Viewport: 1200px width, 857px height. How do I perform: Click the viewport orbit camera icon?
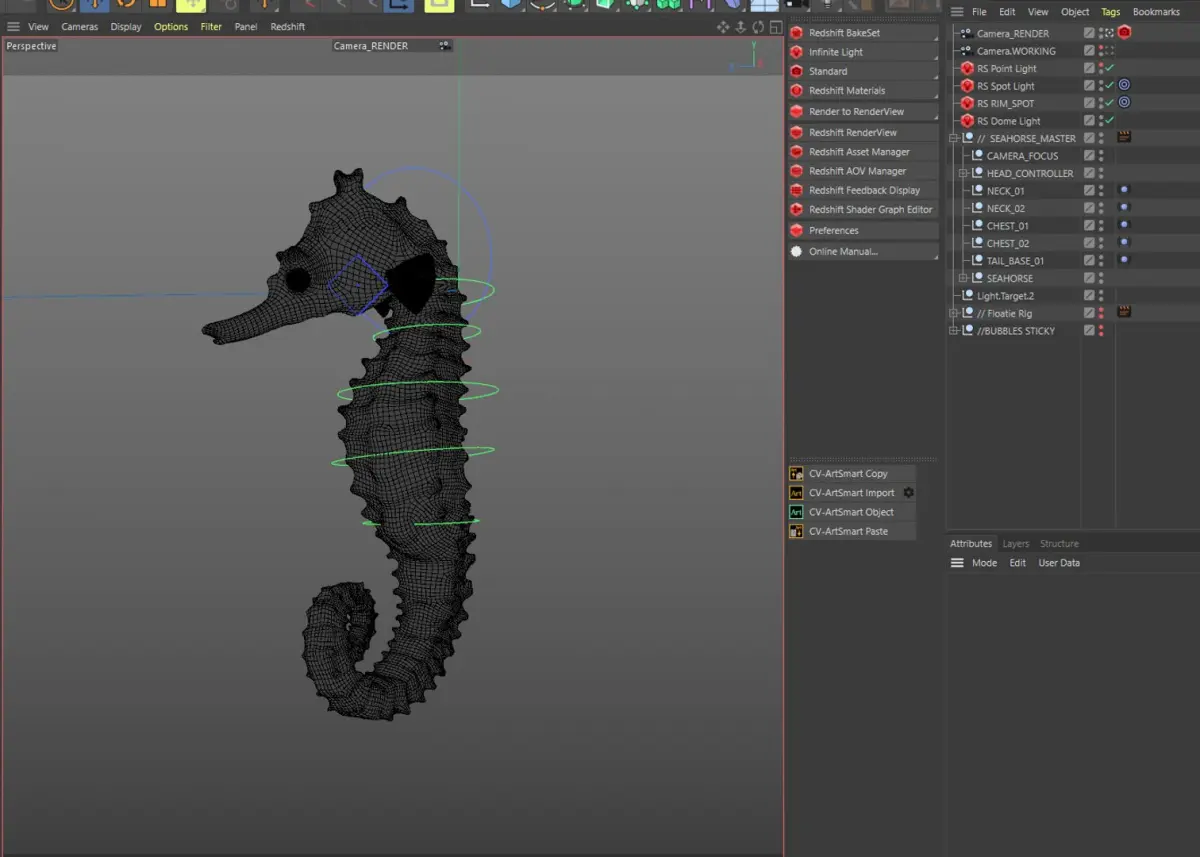coord(758,27)
